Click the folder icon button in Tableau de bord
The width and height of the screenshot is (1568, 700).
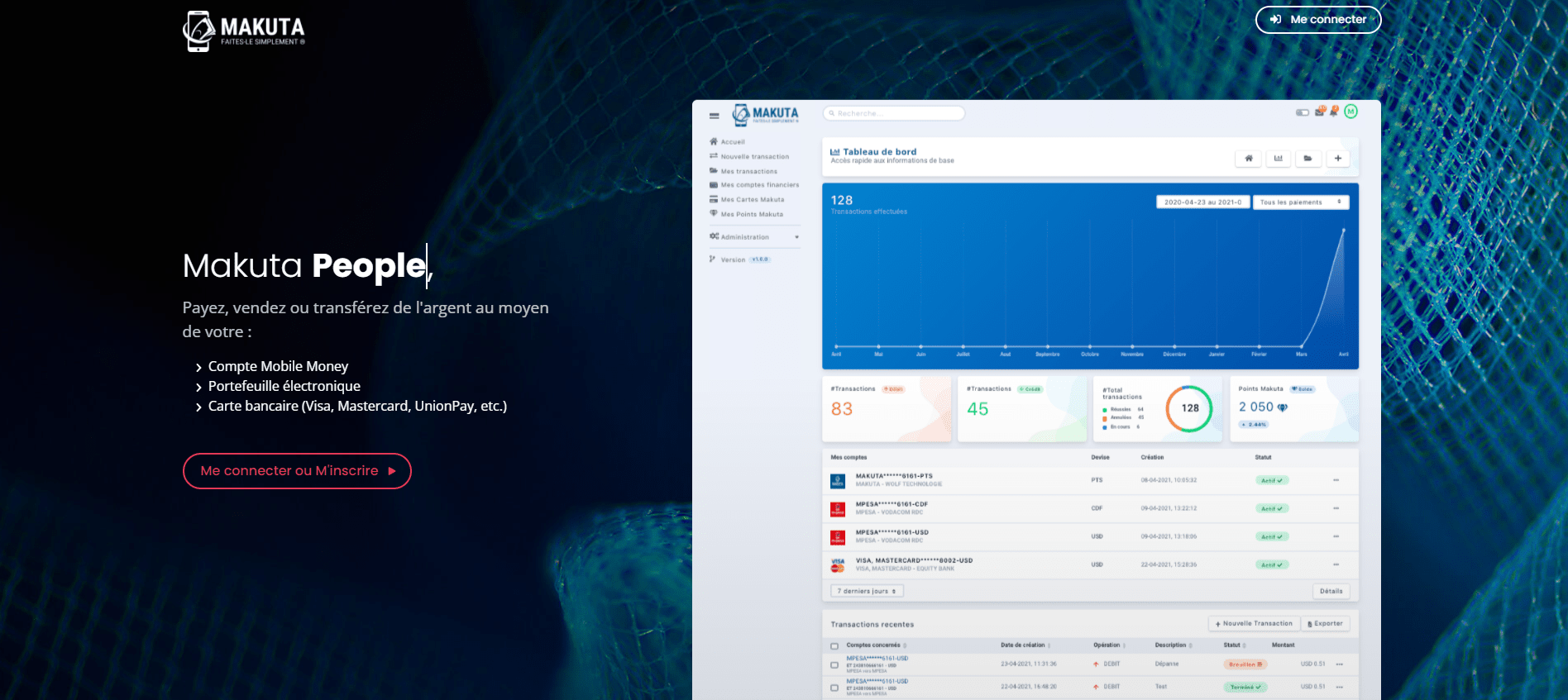[x=1308, y=159]
